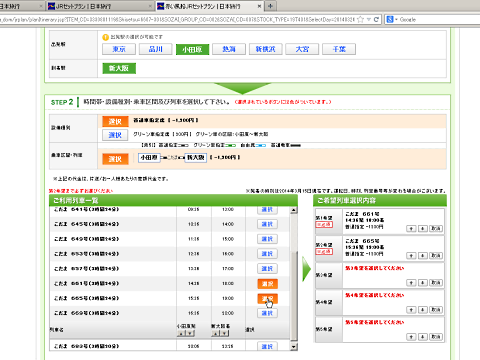Select train Kodama 645 in list
The image size is (480, 360).
click(267, 224)
